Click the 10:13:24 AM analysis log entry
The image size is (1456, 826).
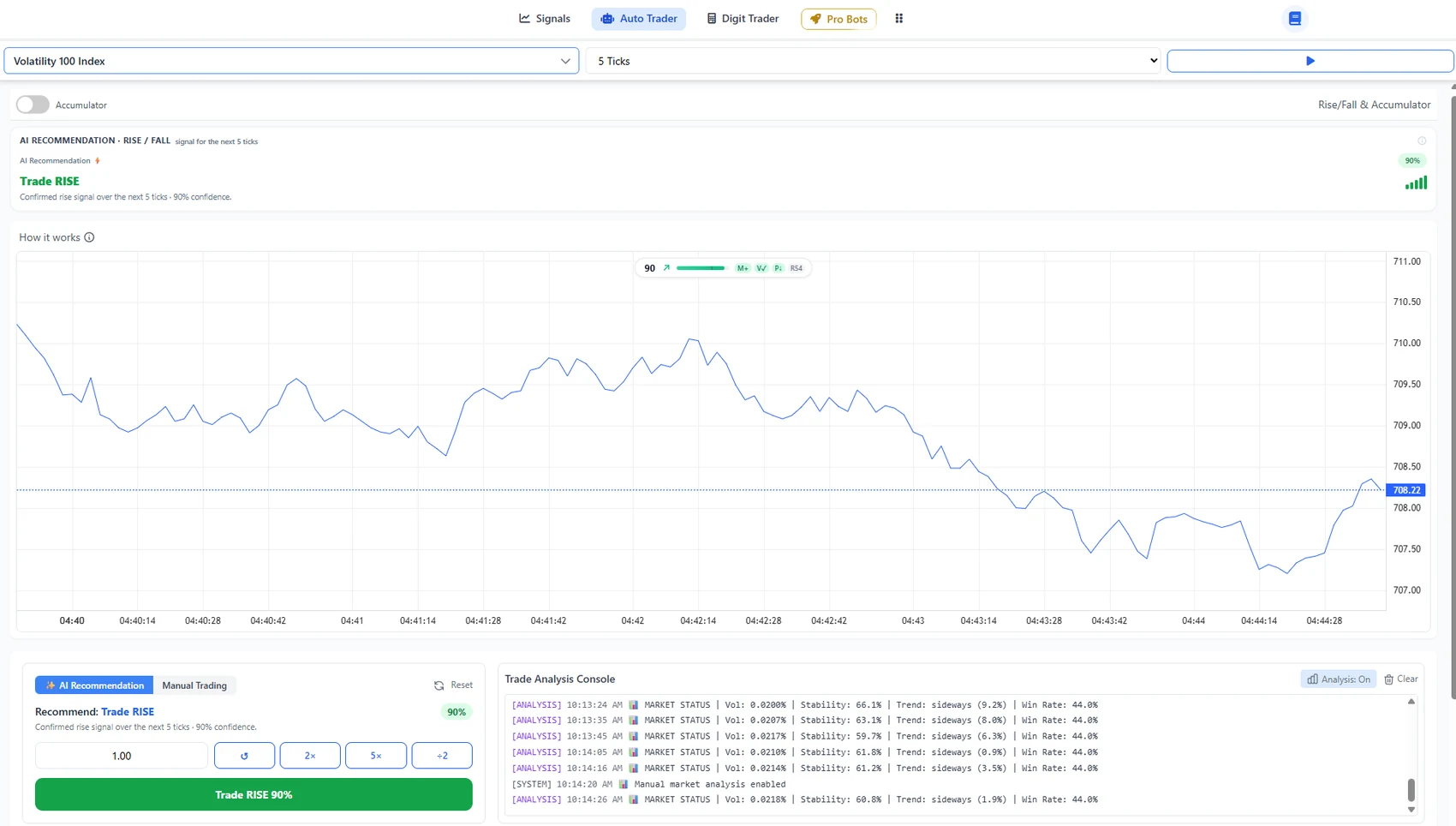coord(805,705)
